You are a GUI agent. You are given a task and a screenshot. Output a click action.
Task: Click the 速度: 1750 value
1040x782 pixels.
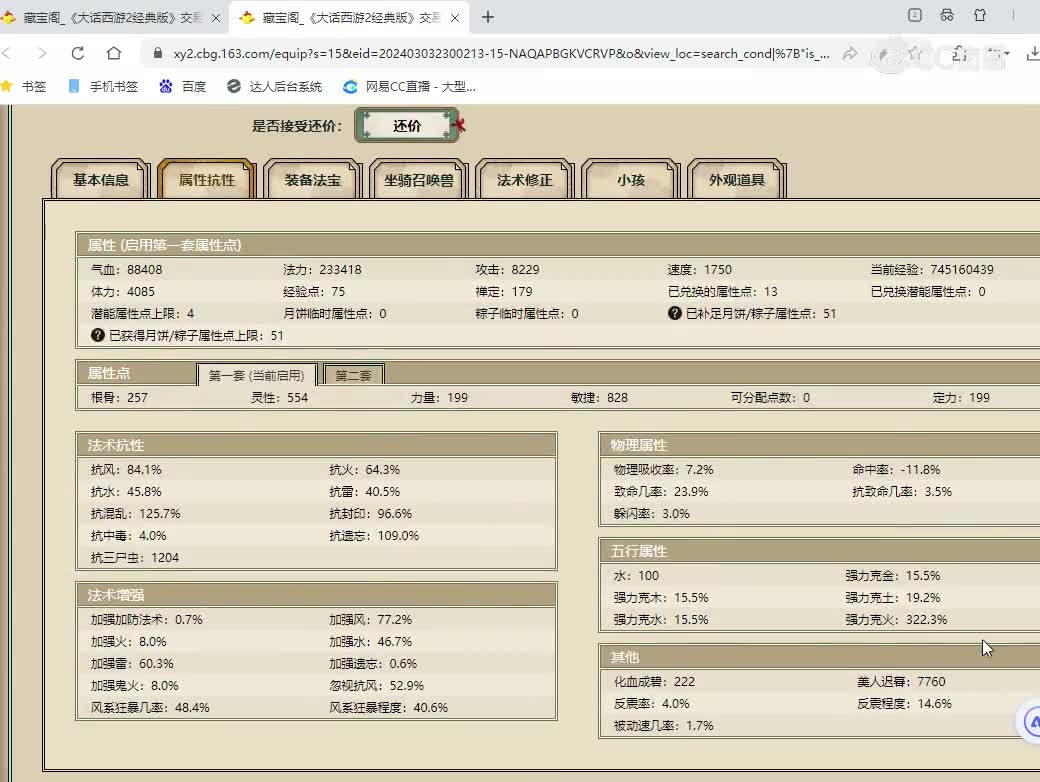[x=700, y=269]
